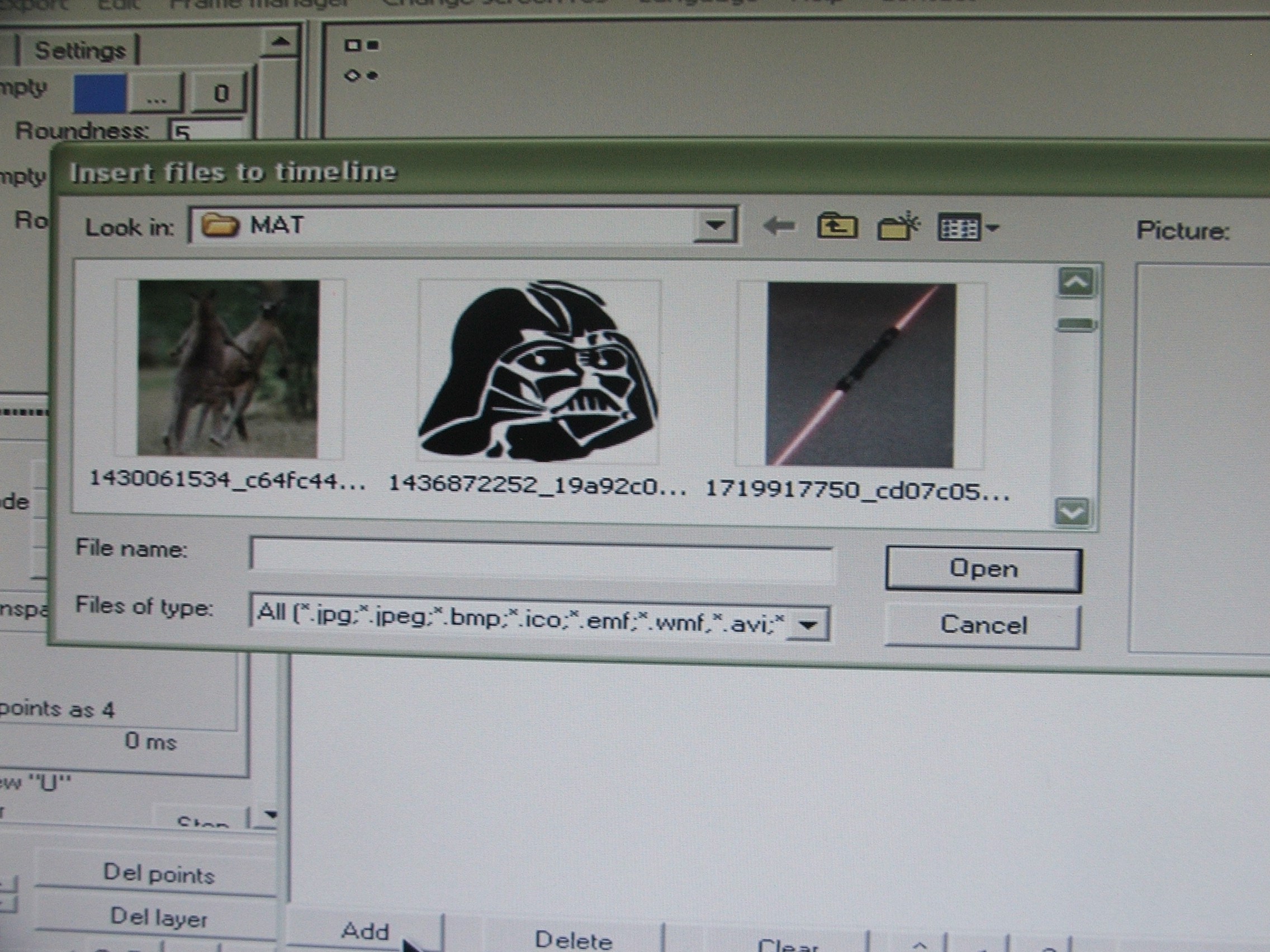Open the view menu icon in dialog
Image resolution: width=1270 pixels, height=952 pixels.
(x=968, y=228)
